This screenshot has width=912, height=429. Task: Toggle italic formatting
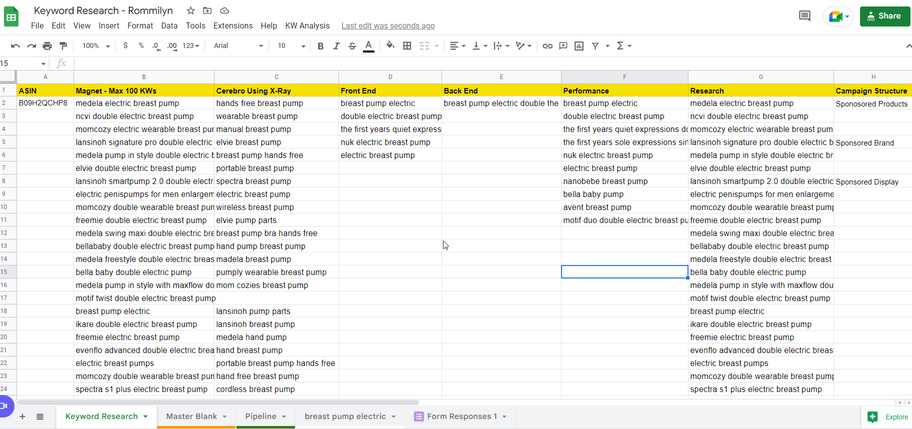(x=336, y=46)
